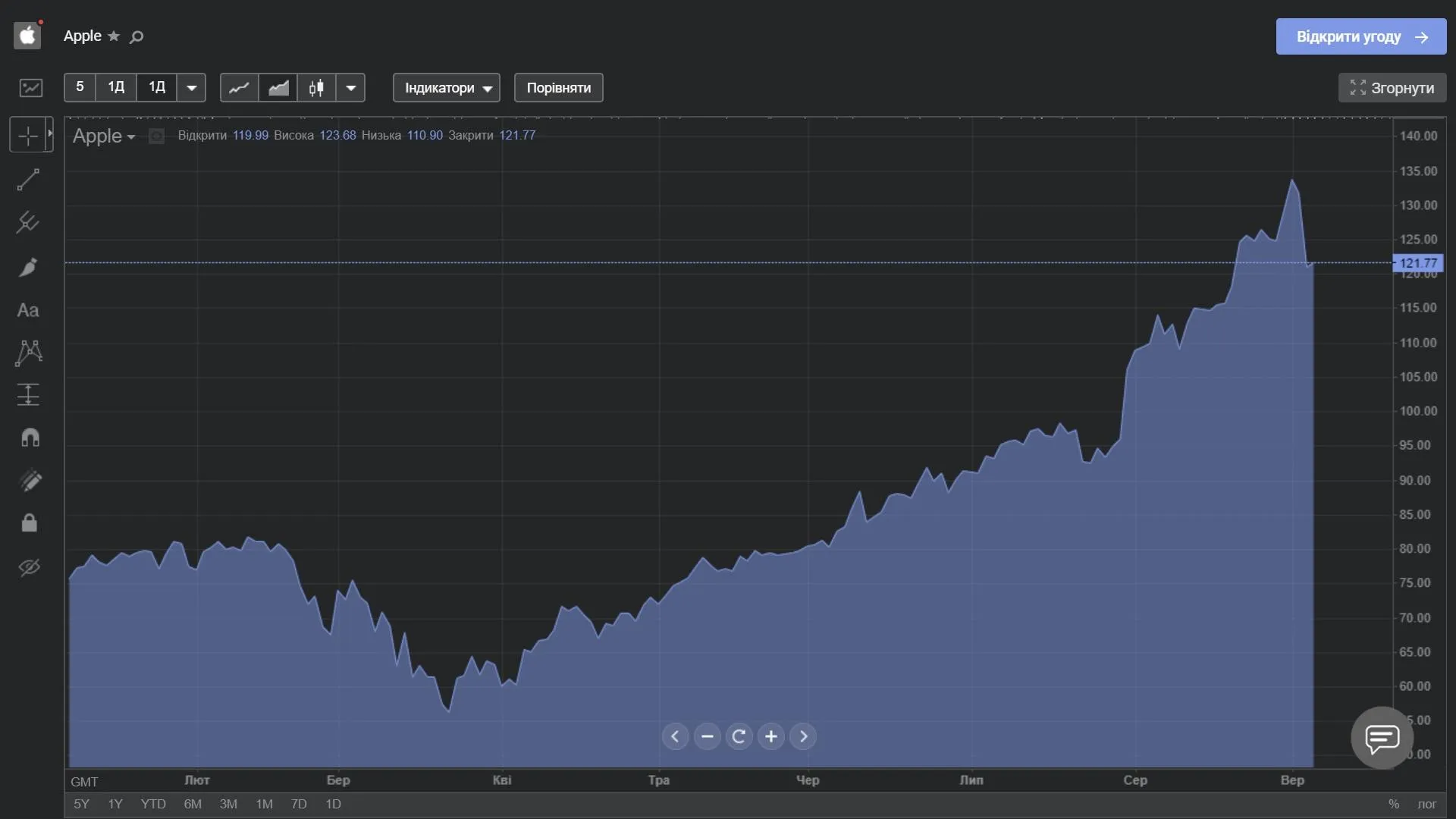The width and height of the screenshot is (1456, 819).
Task: Select the second 1Д interval button
Action: pyautogui.click(x=157, y=87)
